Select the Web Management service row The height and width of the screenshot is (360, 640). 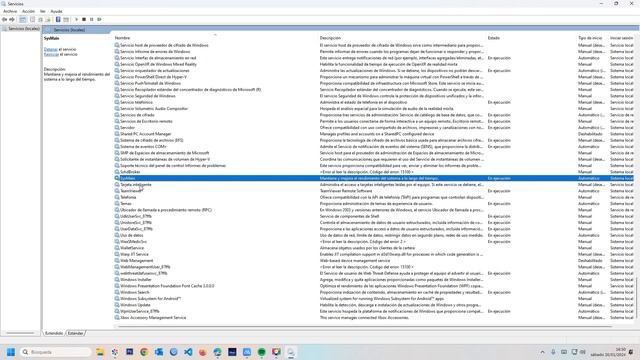point(373,260)
